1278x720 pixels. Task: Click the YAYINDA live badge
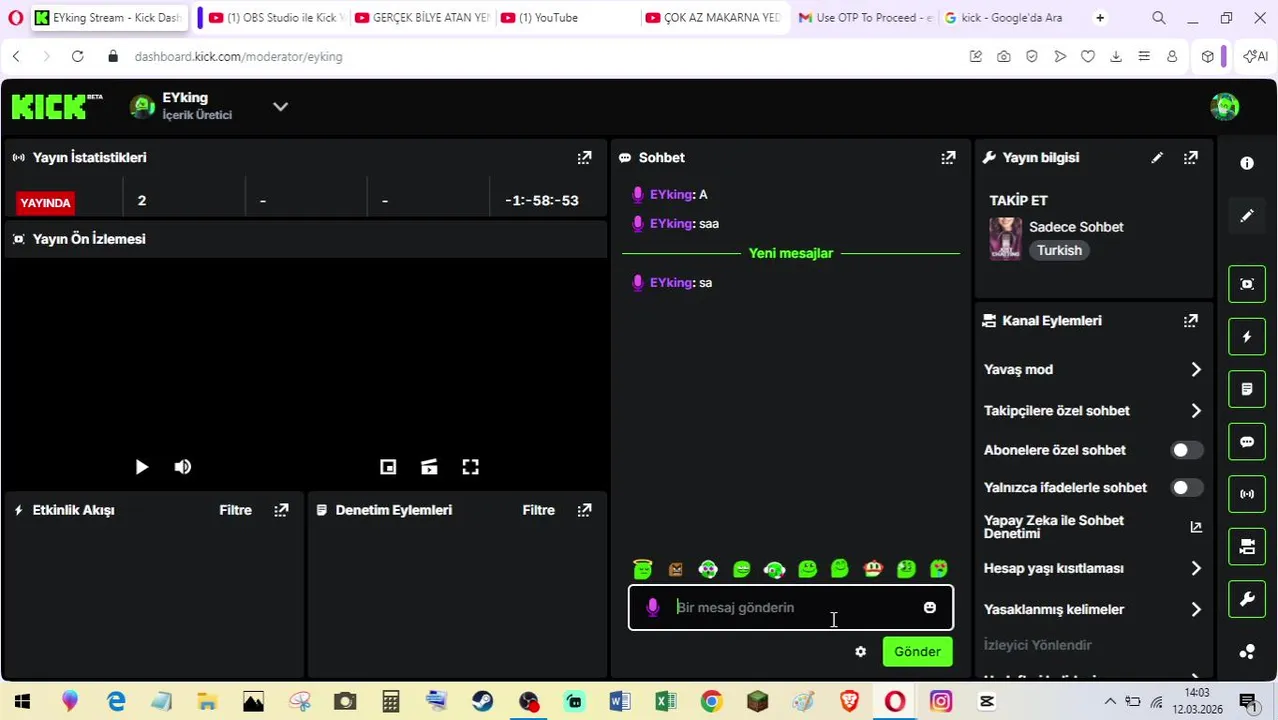point(46,203)
